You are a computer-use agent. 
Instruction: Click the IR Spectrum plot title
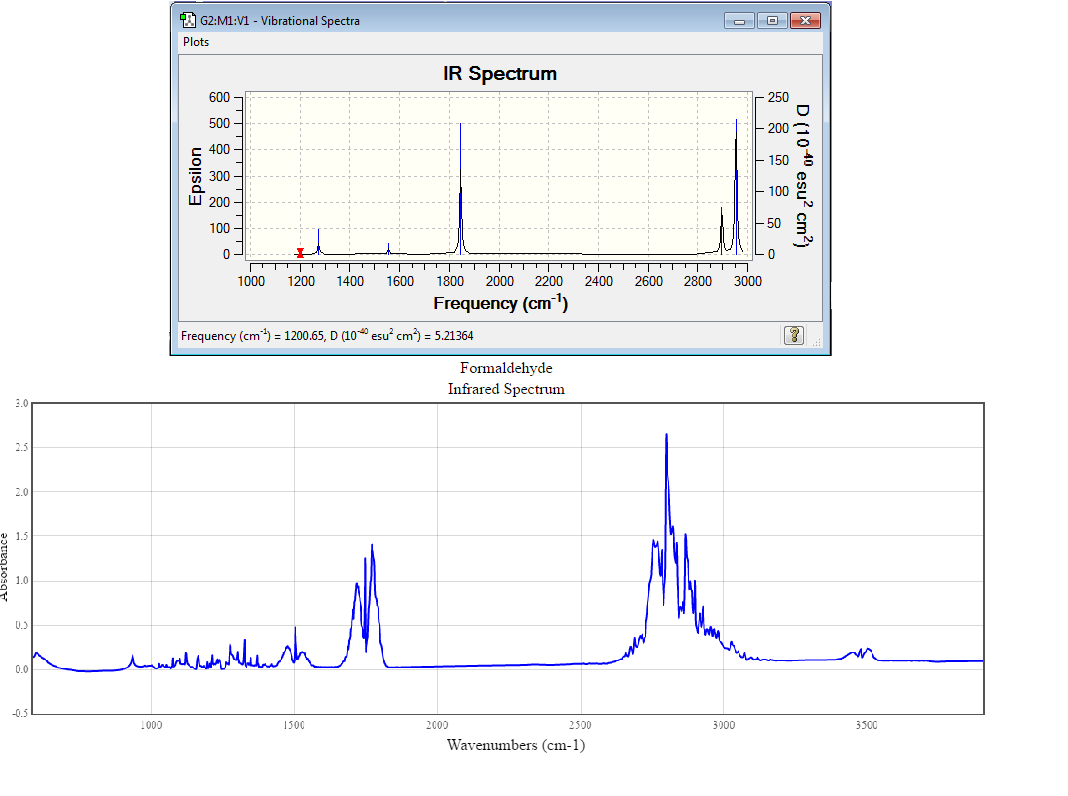tap(500, 73)
